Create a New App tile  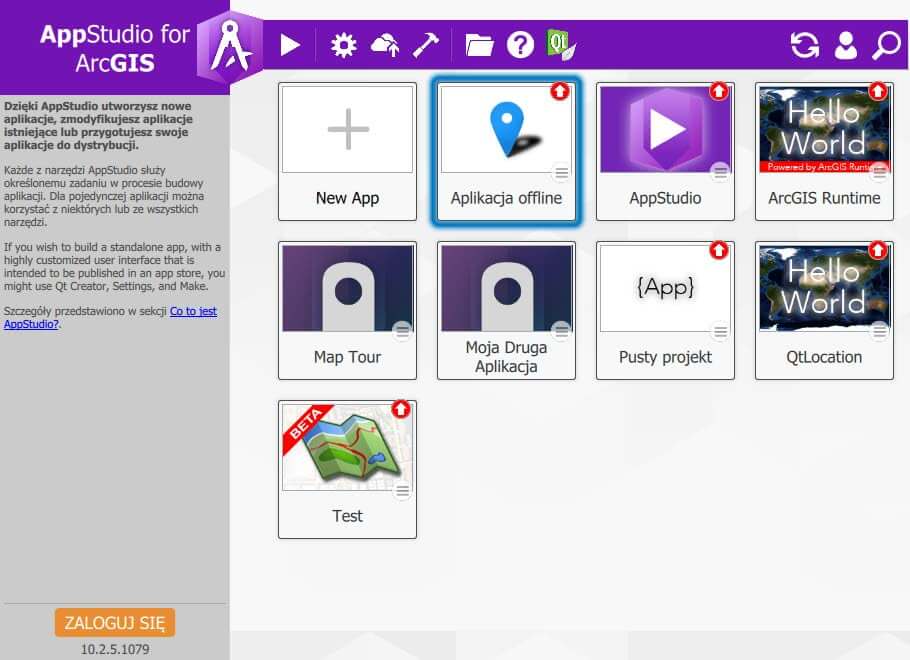(348, 152)
